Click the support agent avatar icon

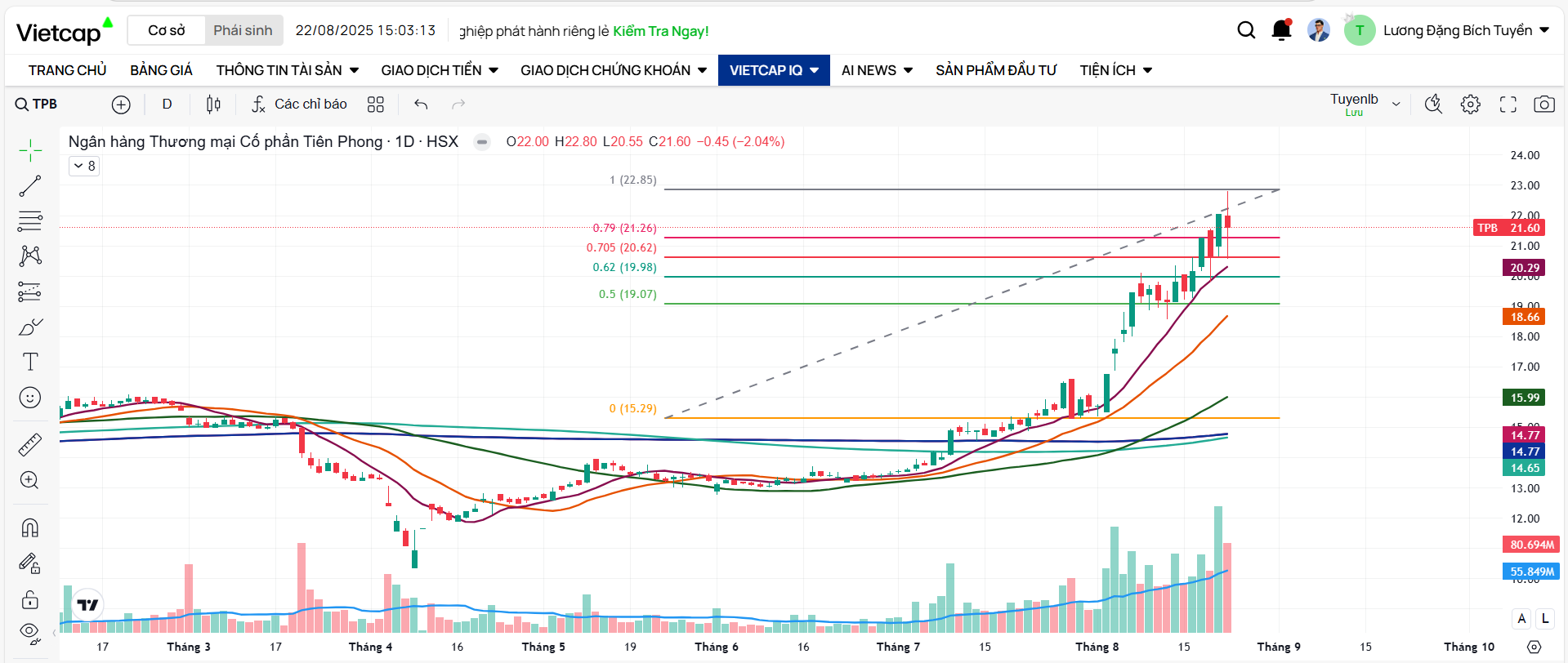click(x=1318, y=31)
